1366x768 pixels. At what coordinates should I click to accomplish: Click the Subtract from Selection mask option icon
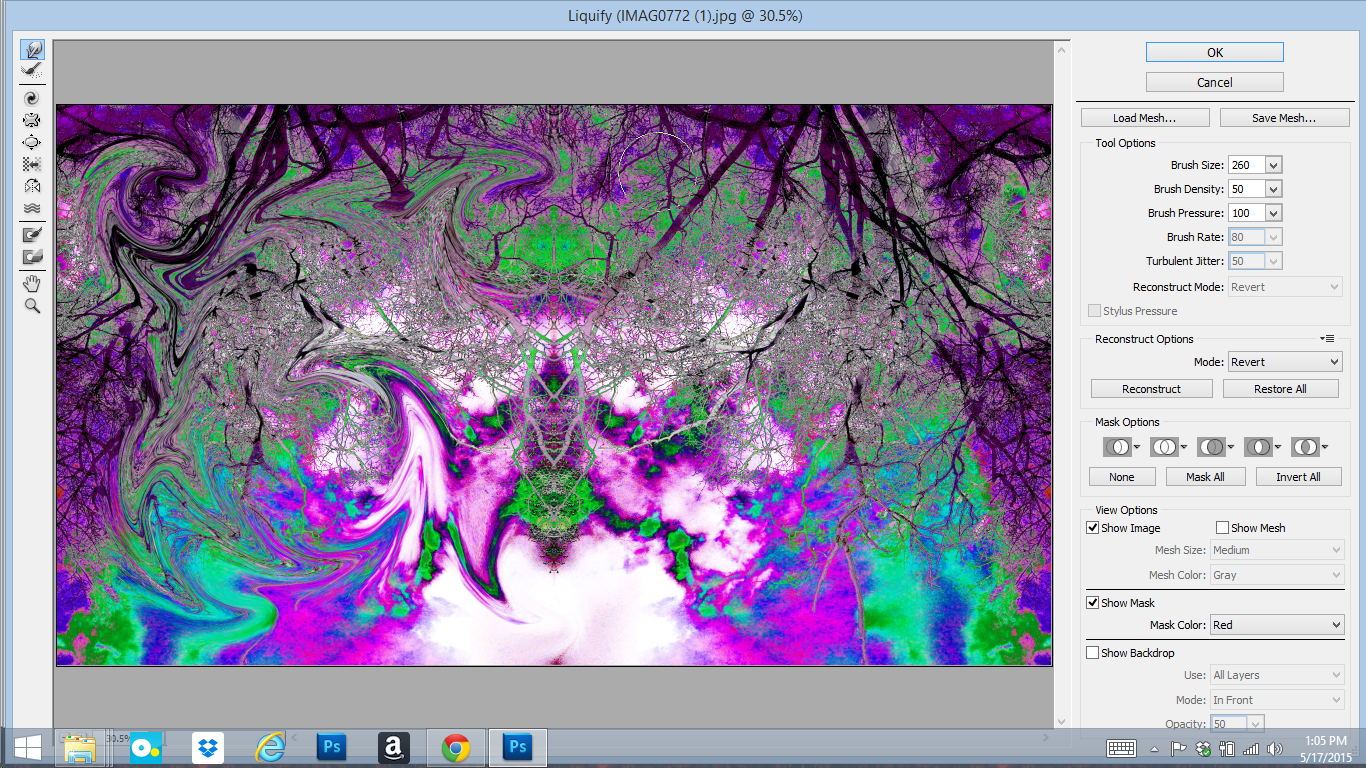coord(1214,447)
